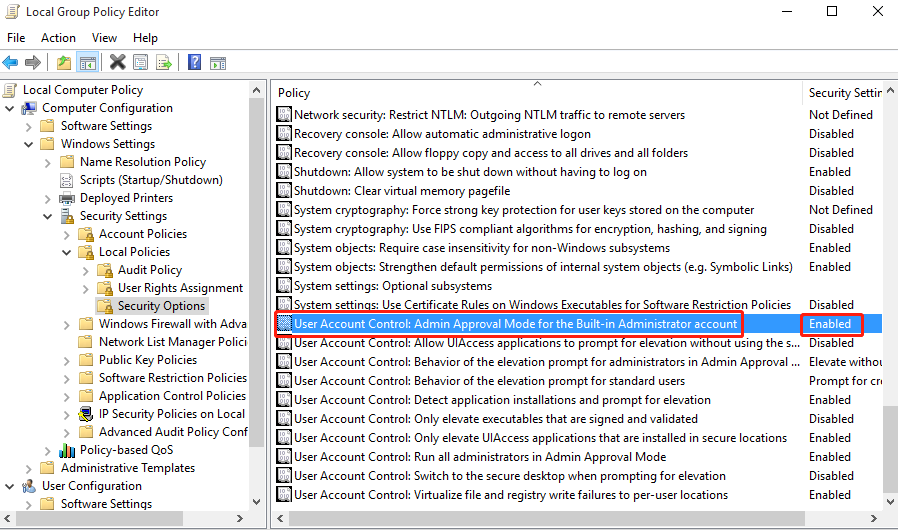
Task: Click the Up one level folder icon
Action: click(64, 62)
